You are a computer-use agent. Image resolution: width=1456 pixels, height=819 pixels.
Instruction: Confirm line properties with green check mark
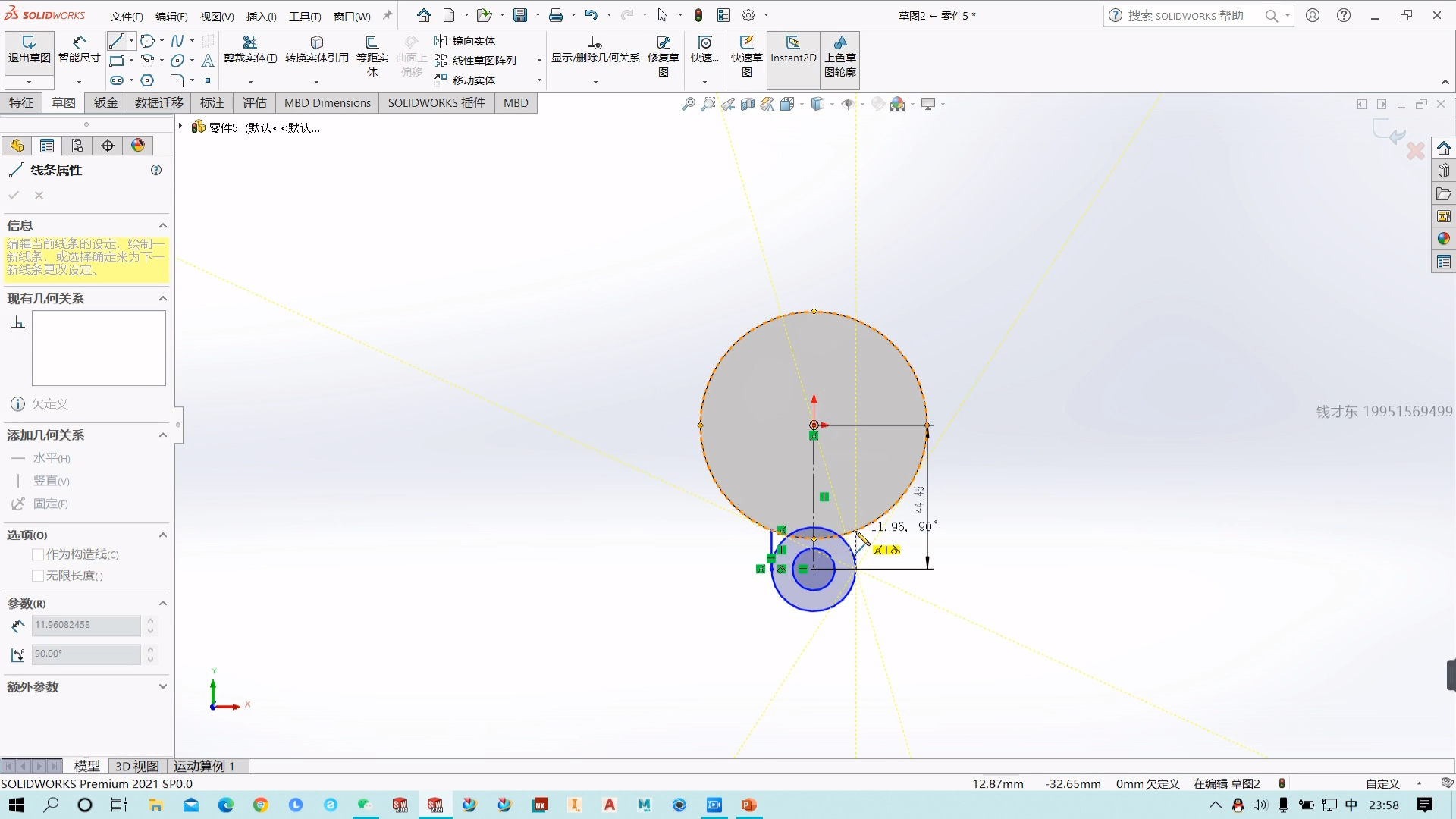coord(14,195)
